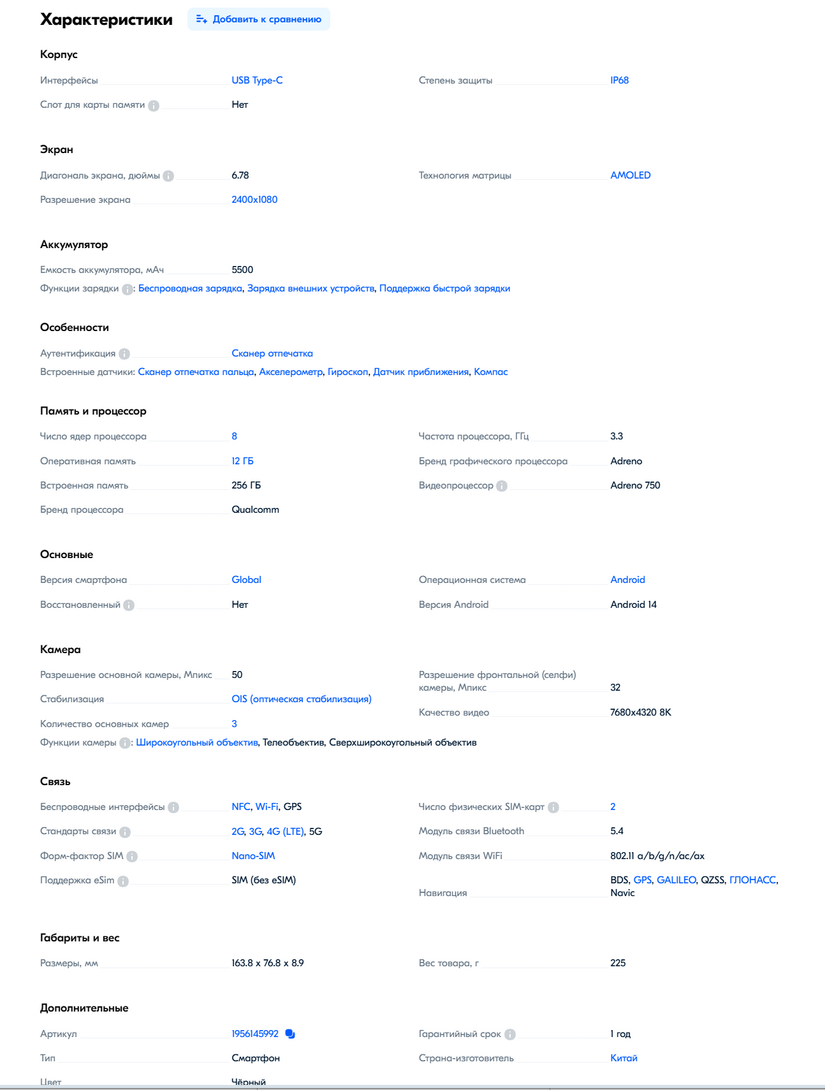Screen dimensions: 825x1090
Task: Open the 'USB Type-C' interface link
Action: point(257,80)
